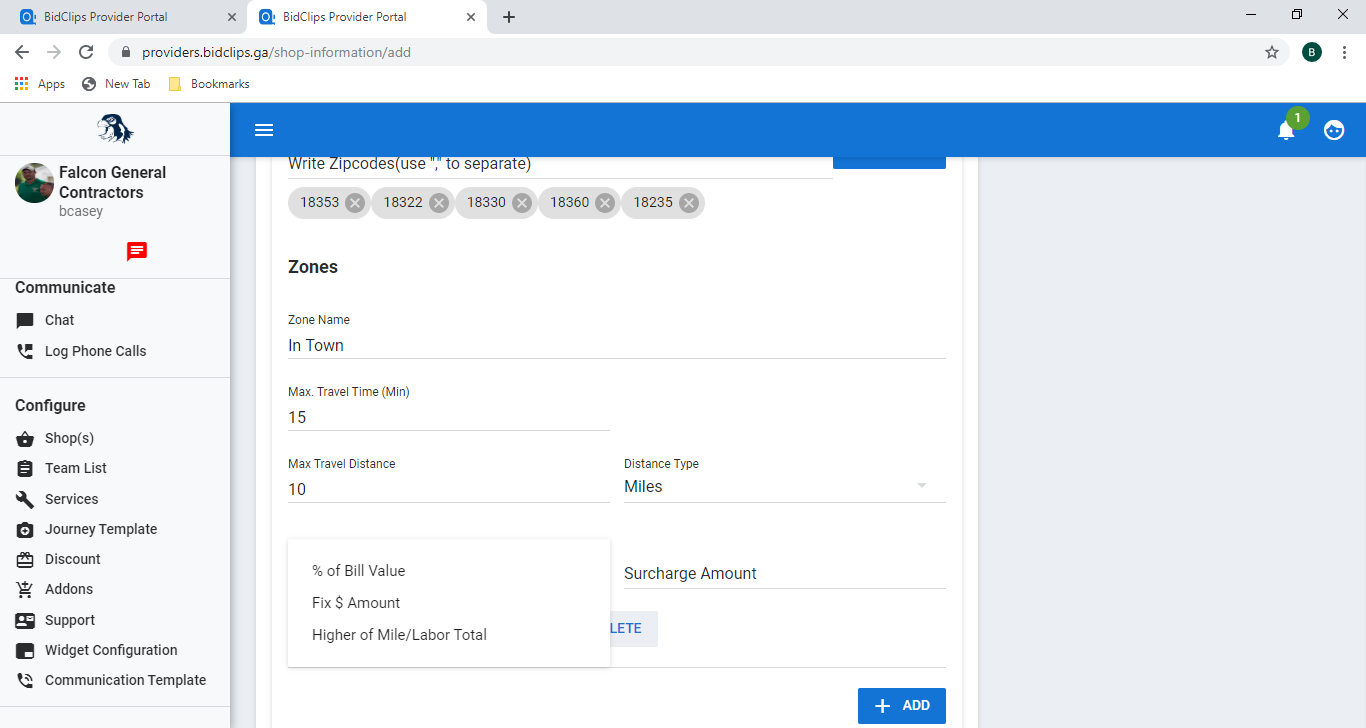Select Higher of Mile/Labor Total option
The image size is (1366, 728).
pyautogui.click(x=448, y=635)
